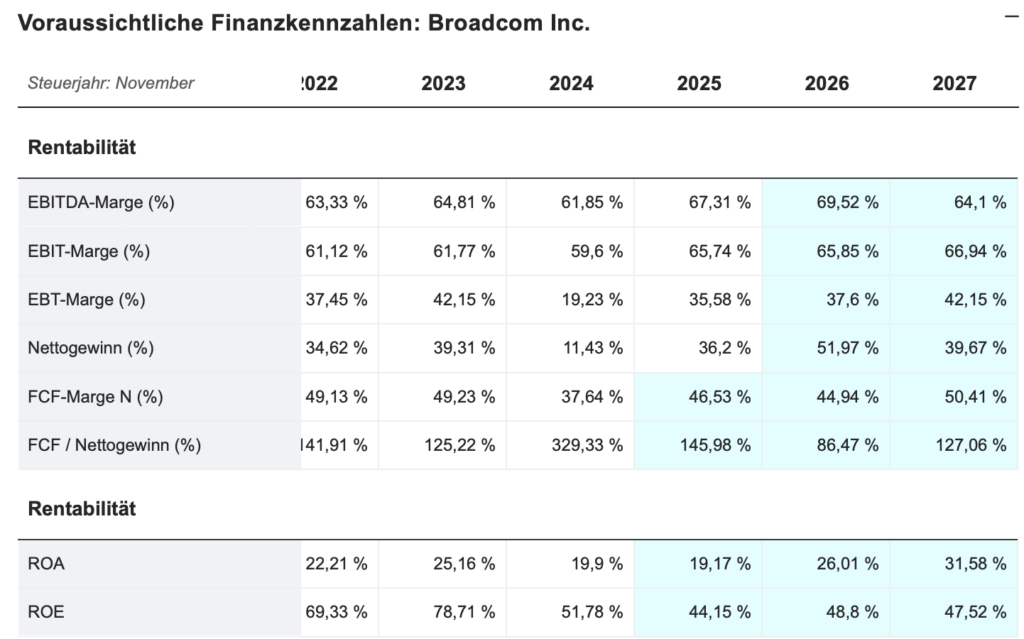This screenshot has width=1024, height=639.
Task: Click the EBITDA-Marge (%) row label
Action: 101,203
